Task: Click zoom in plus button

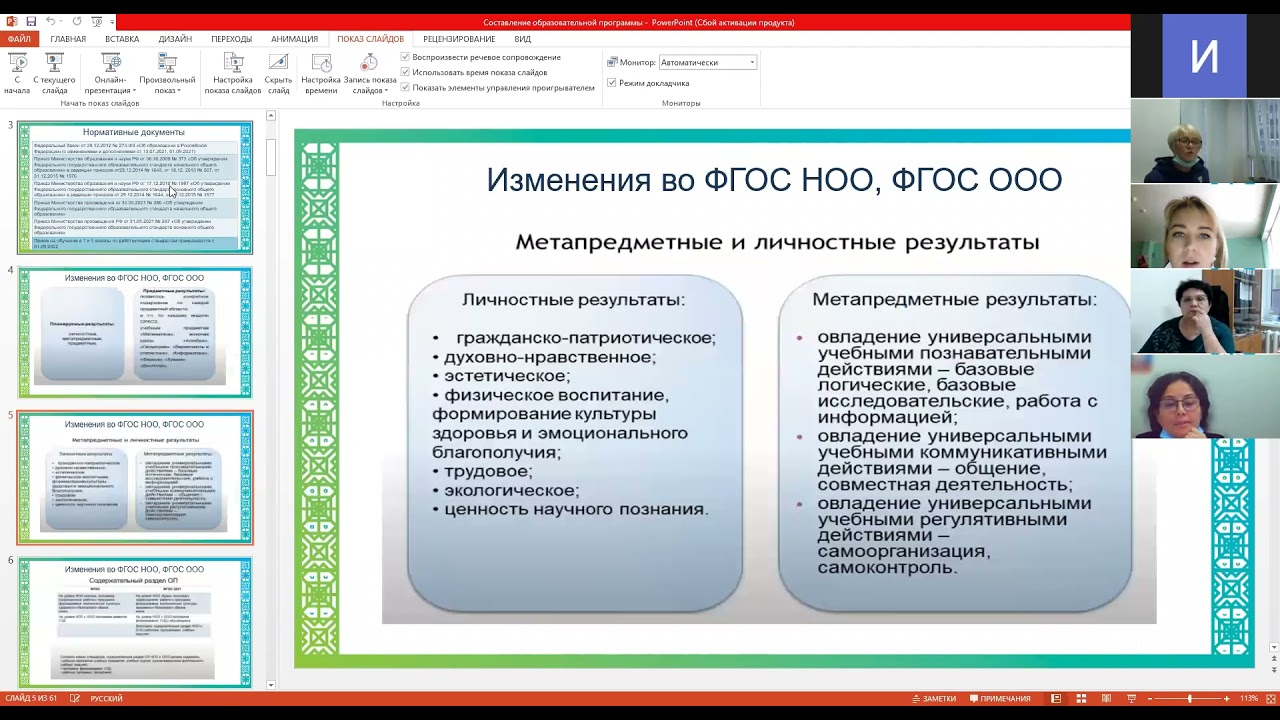Action: (1227, 698)
